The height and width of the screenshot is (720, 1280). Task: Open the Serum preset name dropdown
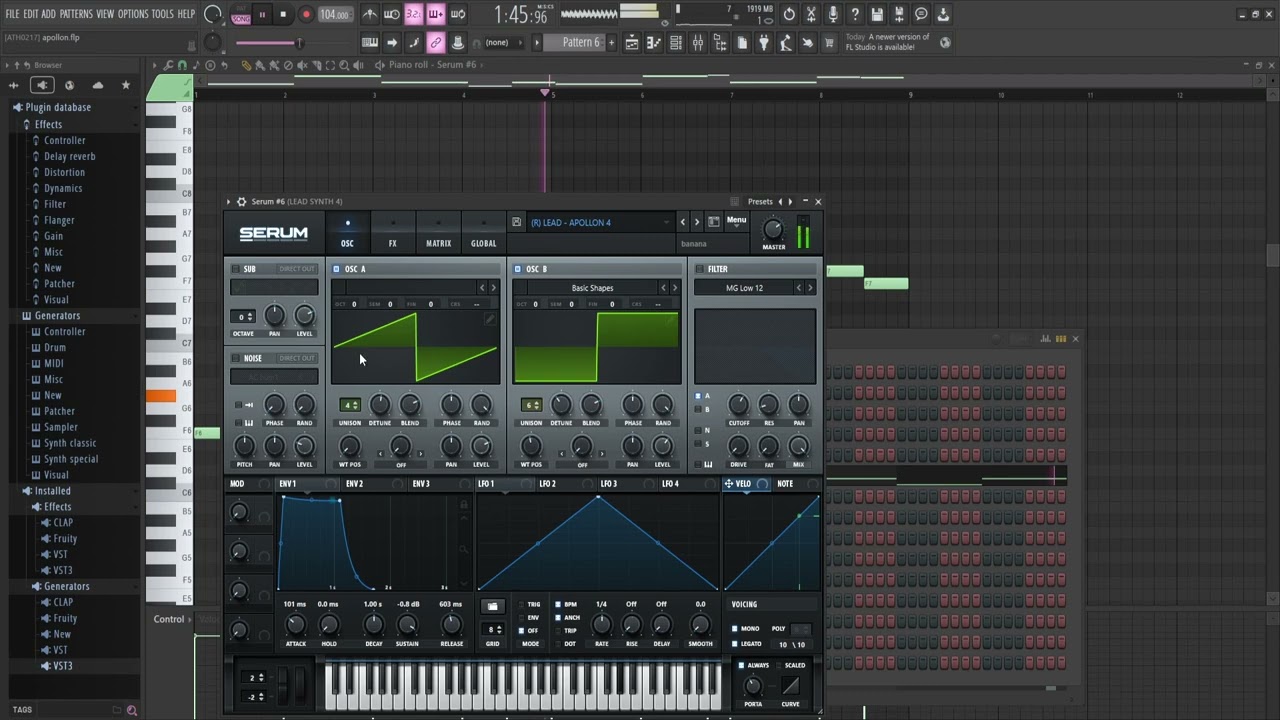point(600,222)
